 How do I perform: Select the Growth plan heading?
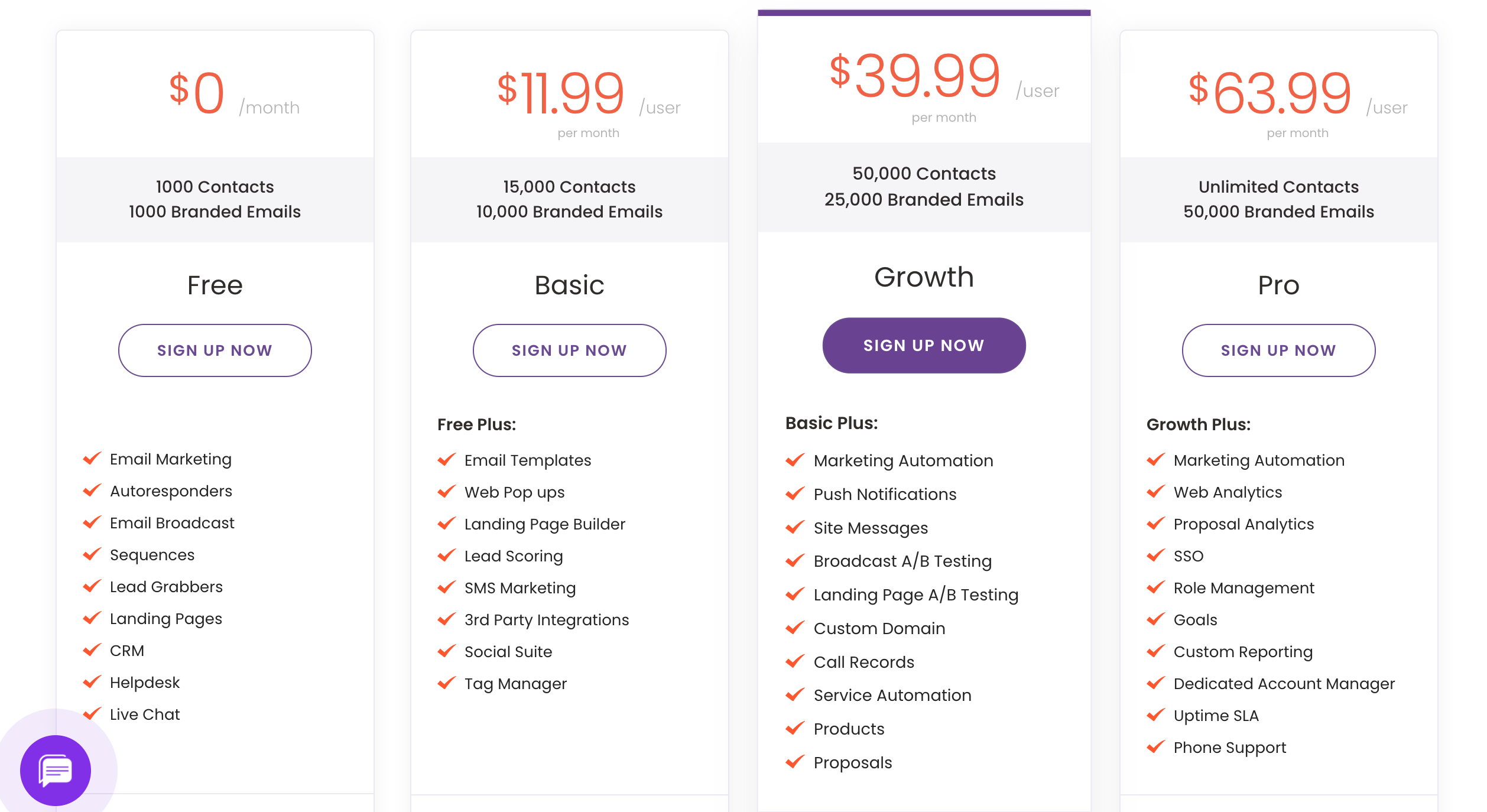tap(924, 277)
